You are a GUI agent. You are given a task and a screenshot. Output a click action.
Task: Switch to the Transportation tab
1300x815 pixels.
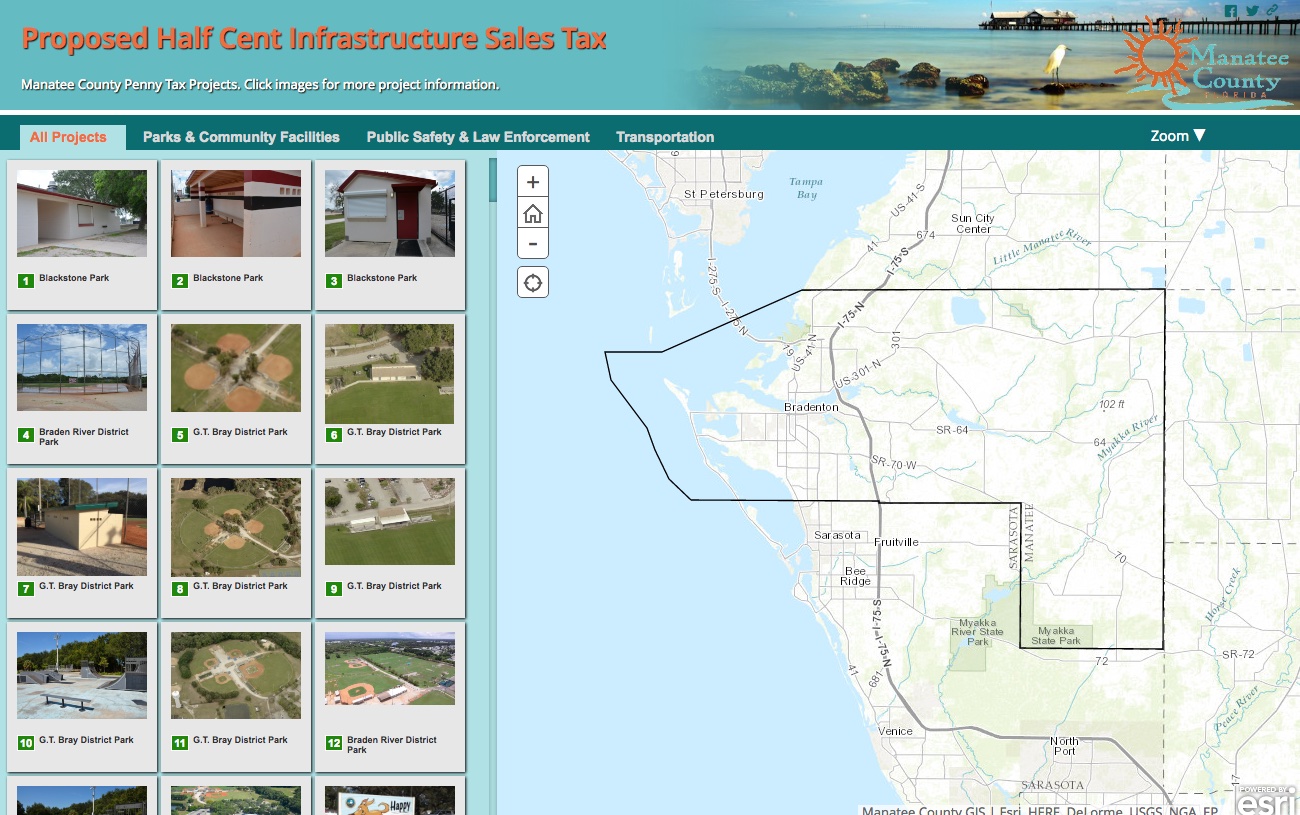(665, 138)
